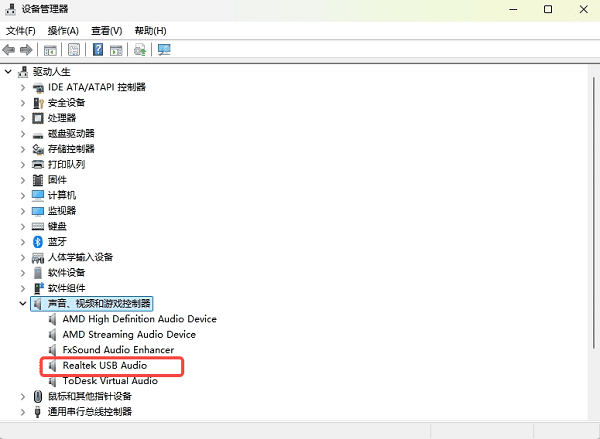Click the 蓝牙 Bluetooth icon

pyautogui.click(x=38, y=242)
